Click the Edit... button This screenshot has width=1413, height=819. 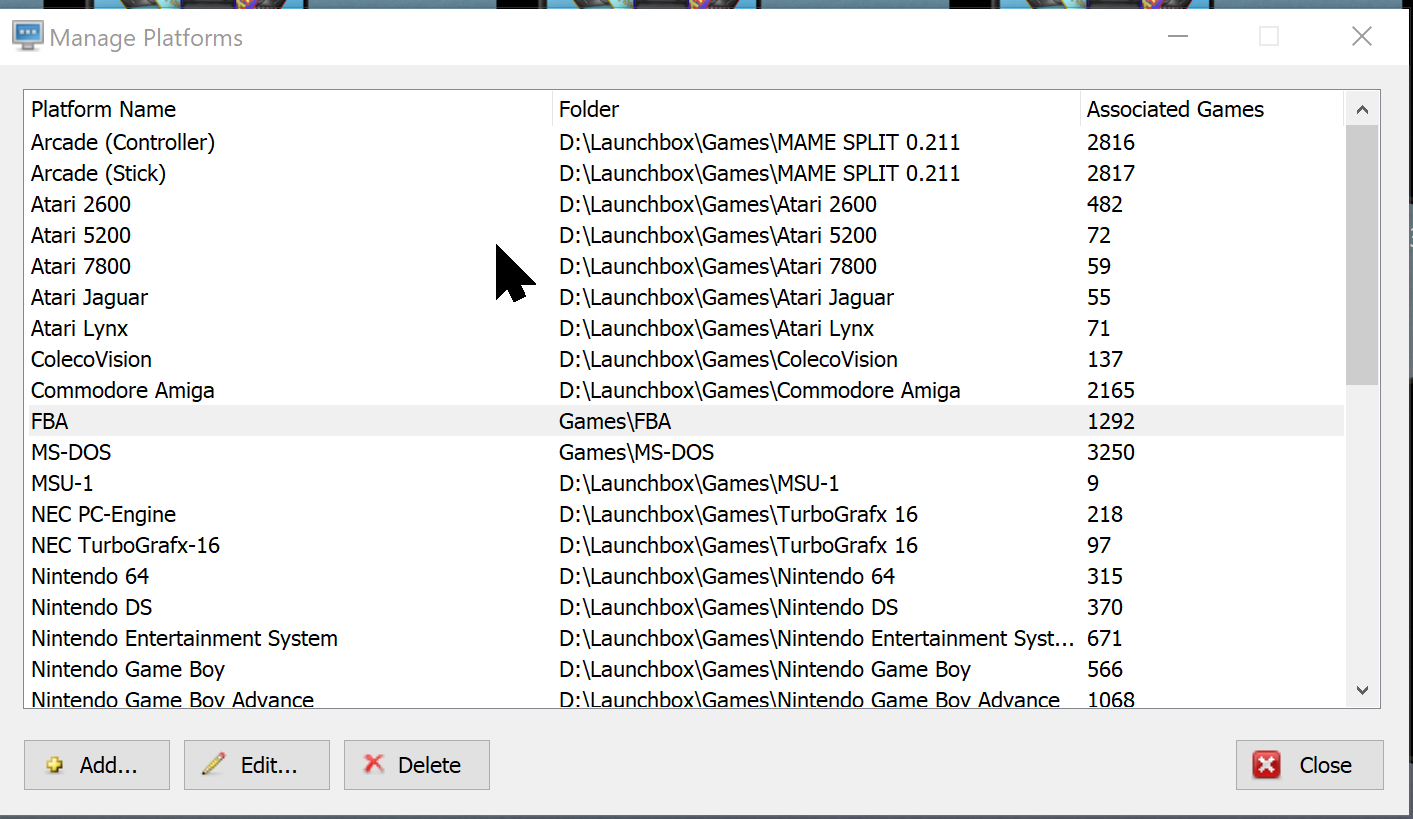[257, 765]
